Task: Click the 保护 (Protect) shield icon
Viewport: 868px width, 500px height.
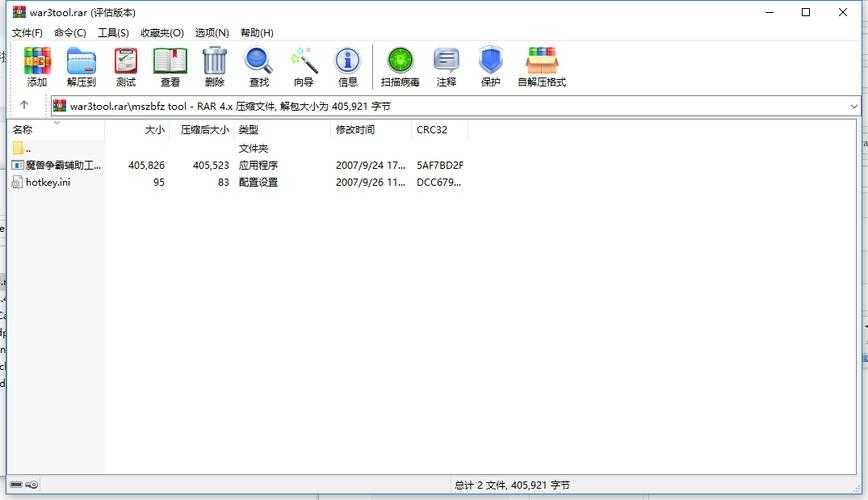Action: point(490,61)
